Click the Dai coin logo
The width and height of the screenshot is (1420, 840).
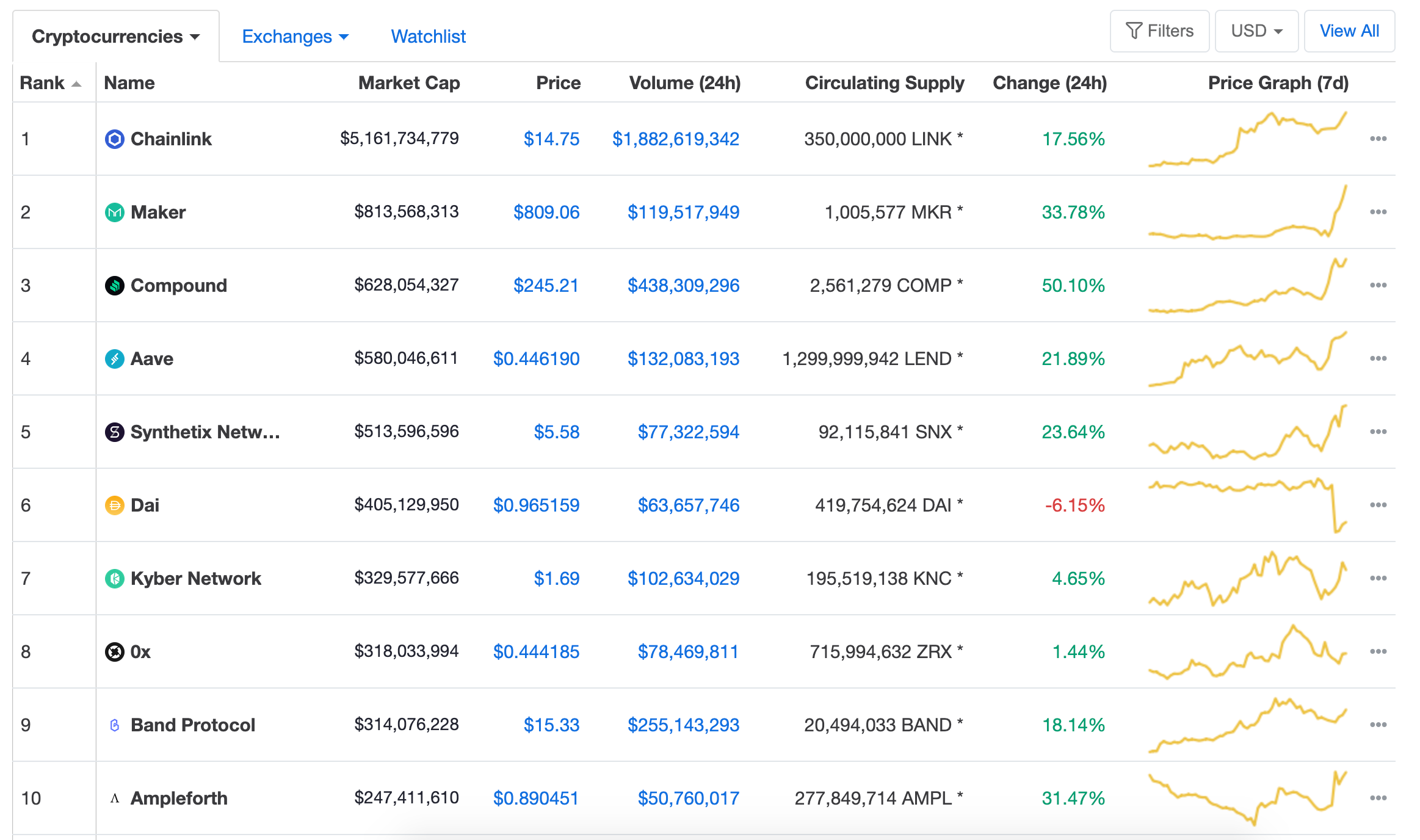coord(114,505)
